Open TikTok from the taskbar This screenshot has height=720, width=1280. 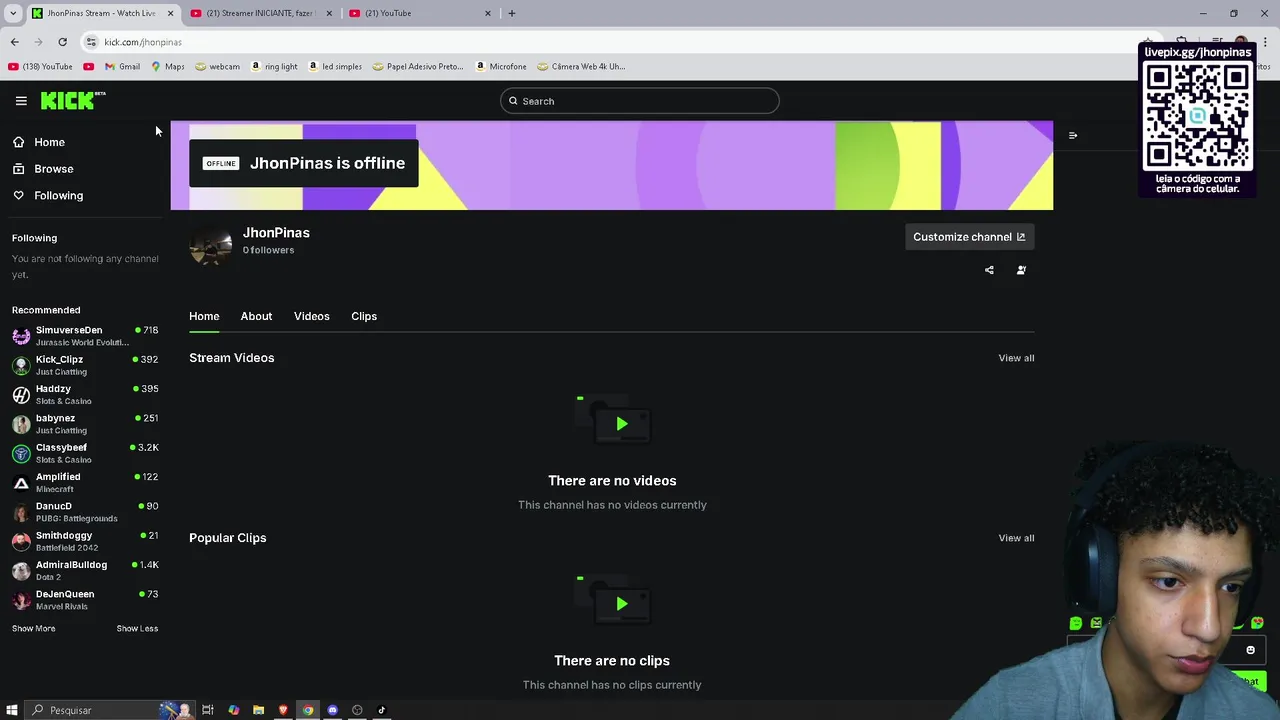point(381,710)
